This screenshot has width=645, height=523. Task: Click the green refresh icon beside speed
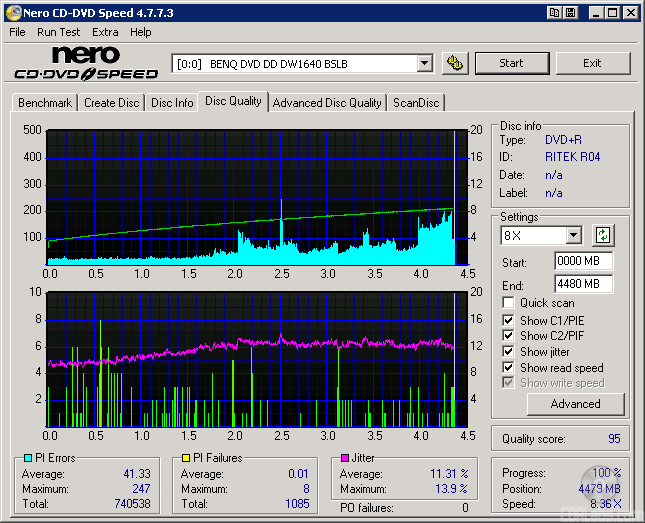[603, 236]
